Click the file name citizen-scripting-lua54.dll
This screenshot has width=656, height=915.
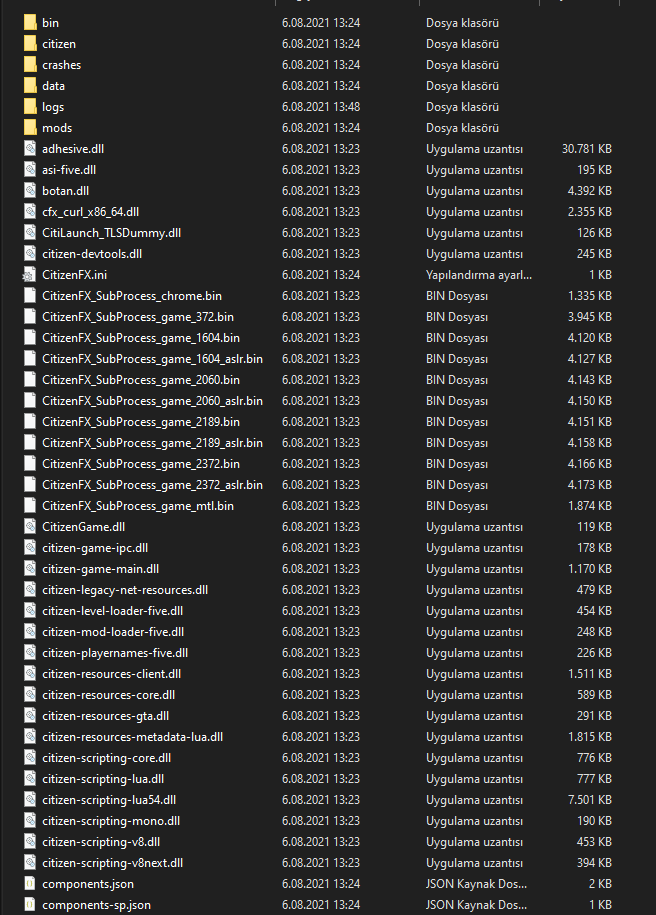pyautogui.click(x=109, y=800)
